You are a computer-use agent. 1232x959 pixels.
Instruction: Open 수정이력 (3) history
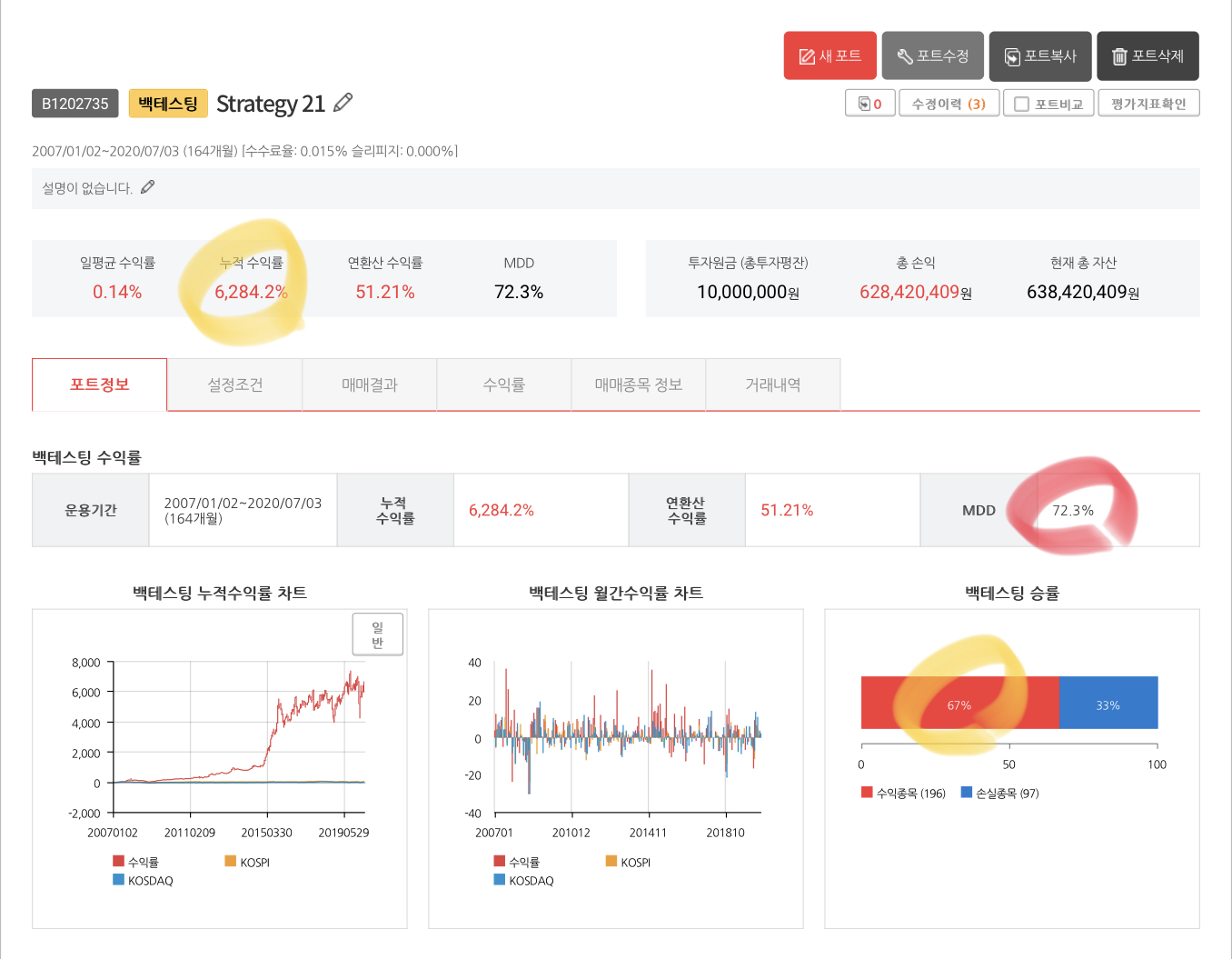point(949,104)
